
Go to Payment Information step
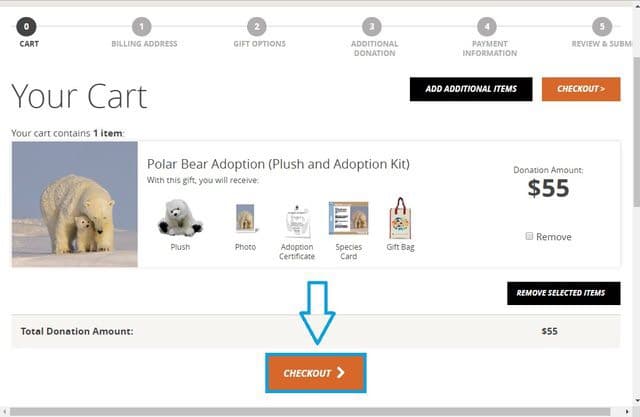(x=489, y=37)
